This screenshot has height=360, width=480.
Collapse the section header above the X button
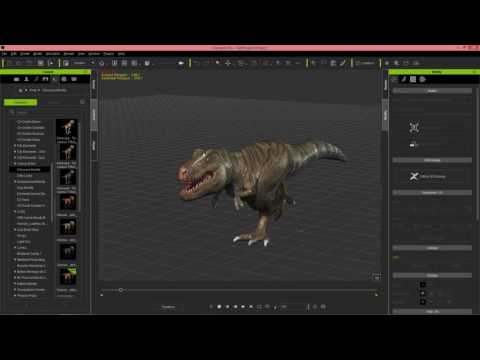point(432,160)
